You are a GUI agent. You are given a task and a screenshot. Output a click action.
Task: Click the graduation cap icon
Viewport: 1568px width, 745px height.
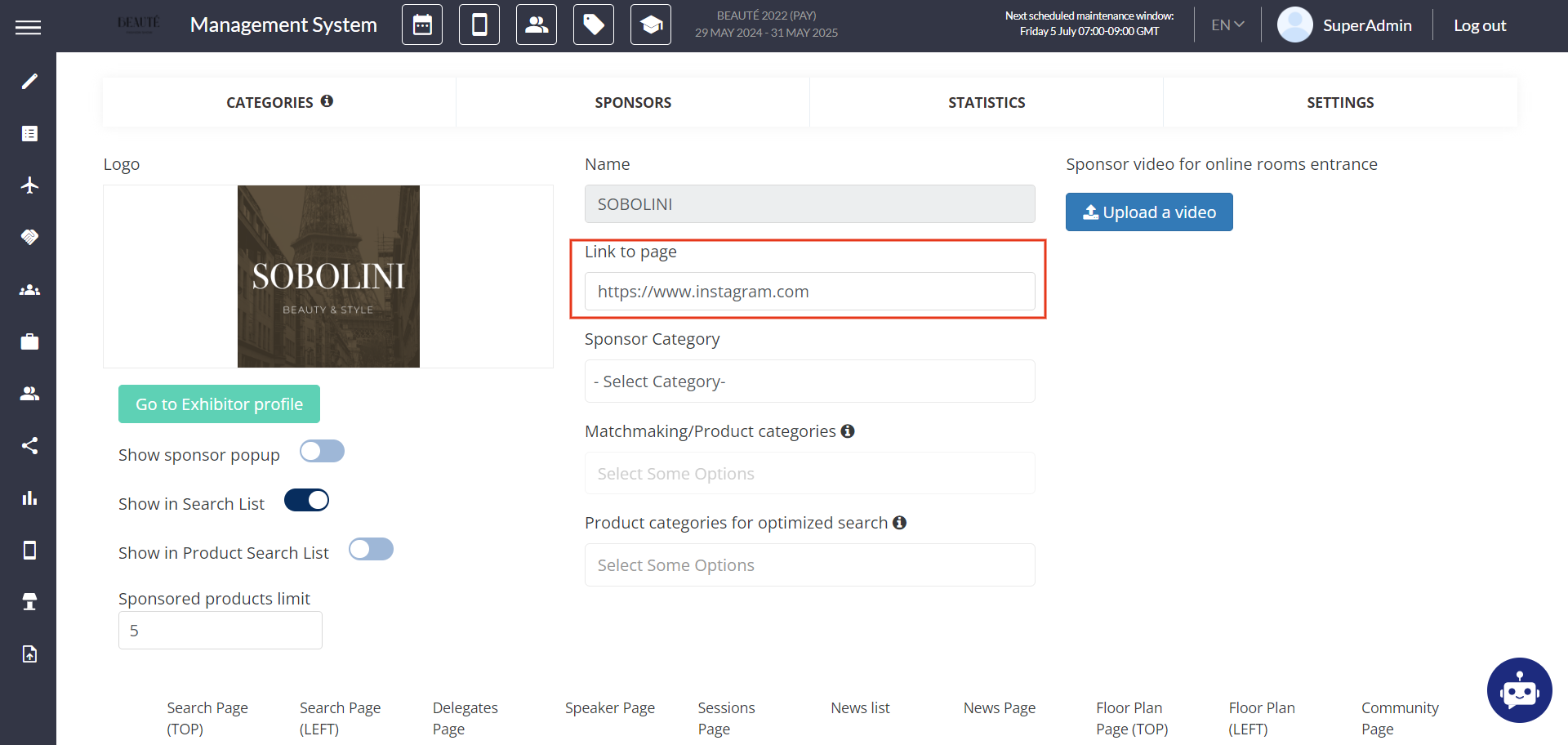(x=651, y=25)
